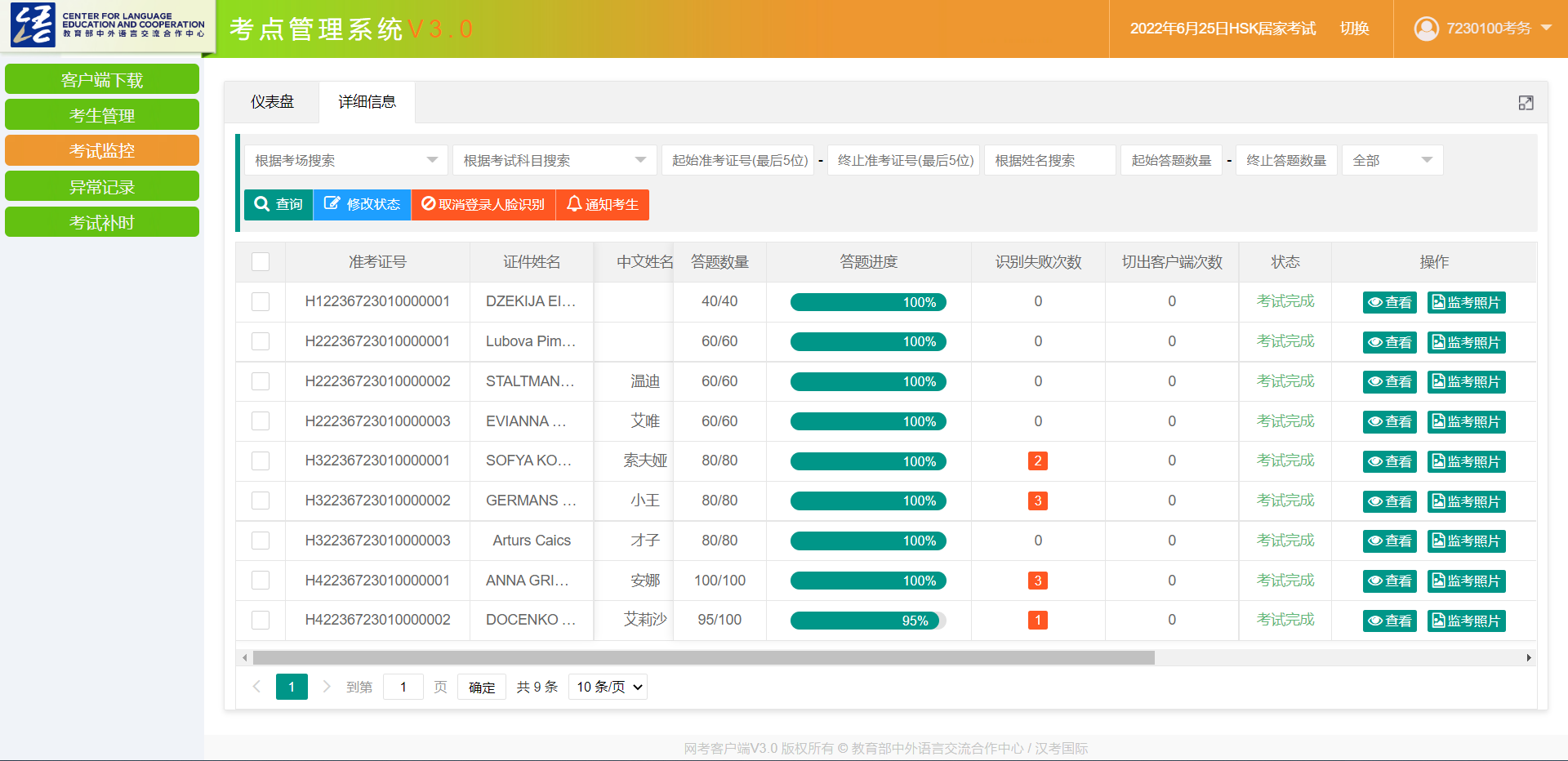Click the user avatar icon in the header

pos(1426,29)
